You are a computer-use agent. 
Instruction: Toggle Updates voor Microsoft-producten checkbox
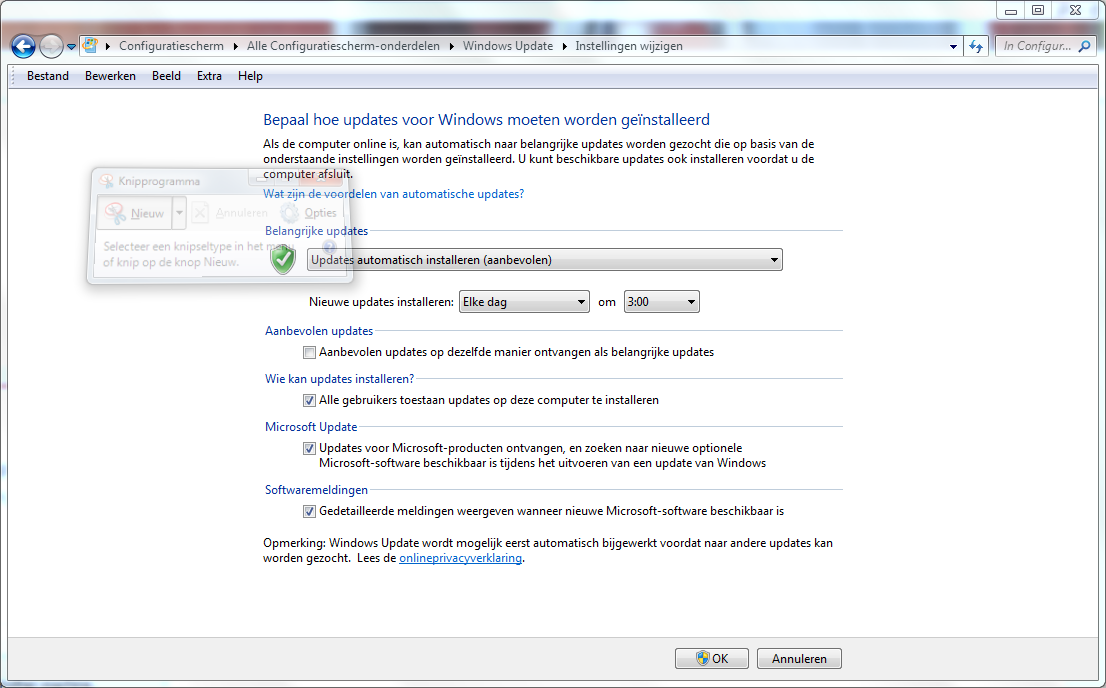tap(309, 448)
